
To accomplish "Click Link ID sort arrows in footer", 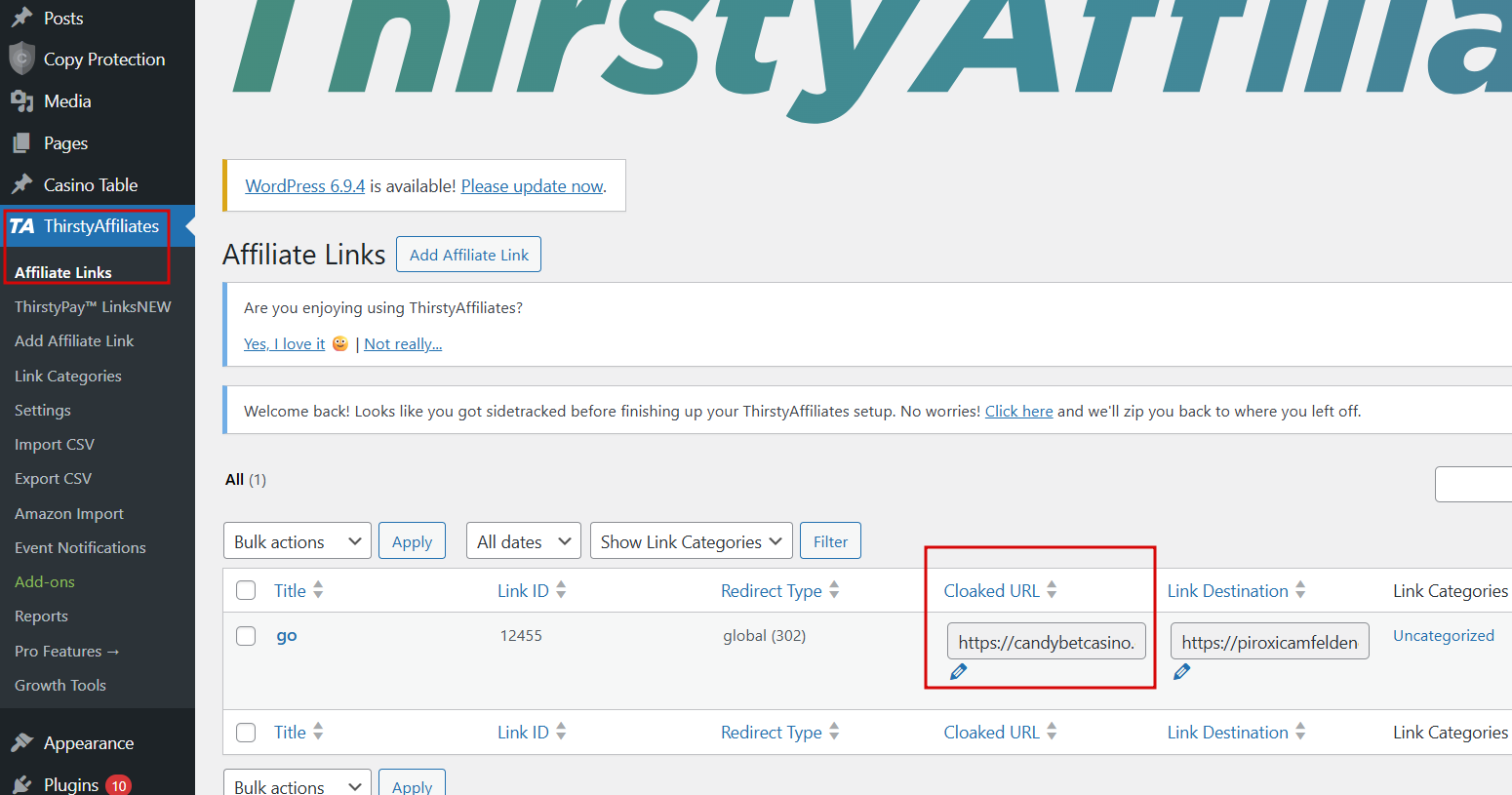I will point(561,732).
